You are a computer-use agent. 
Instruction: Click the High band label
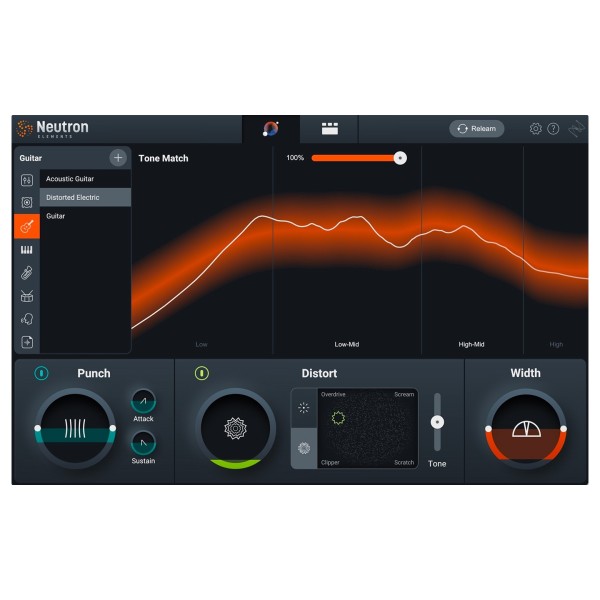click(556, 344)
